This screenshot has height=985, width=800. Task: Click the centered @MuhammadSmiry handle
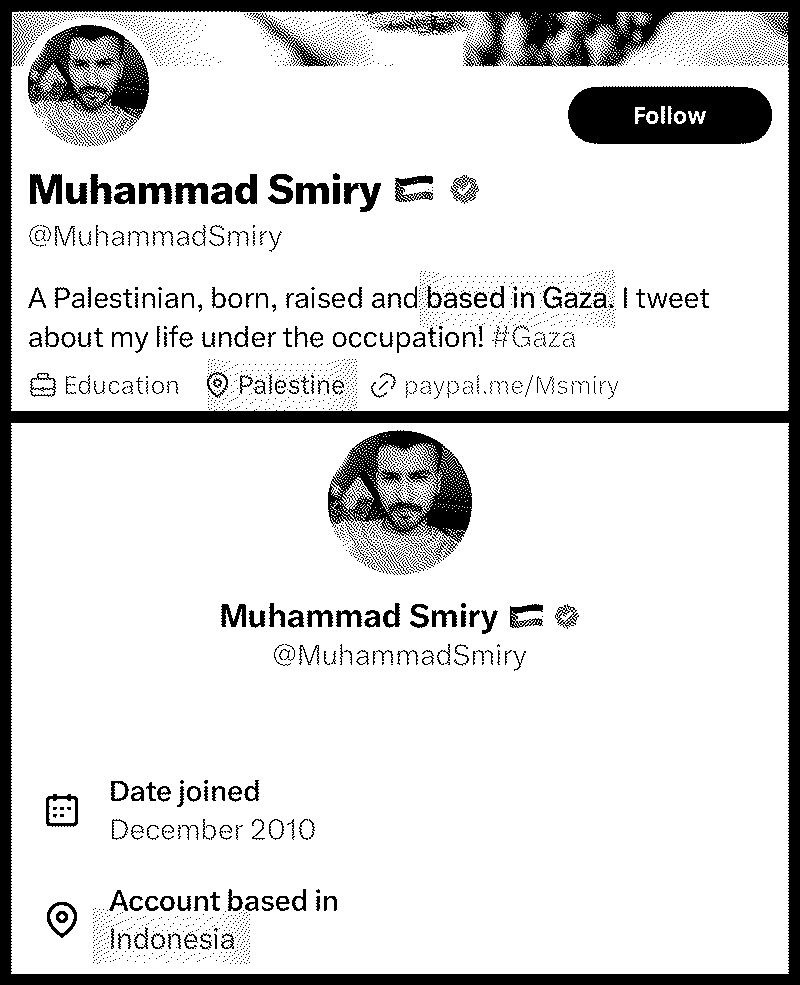(399, 656)
